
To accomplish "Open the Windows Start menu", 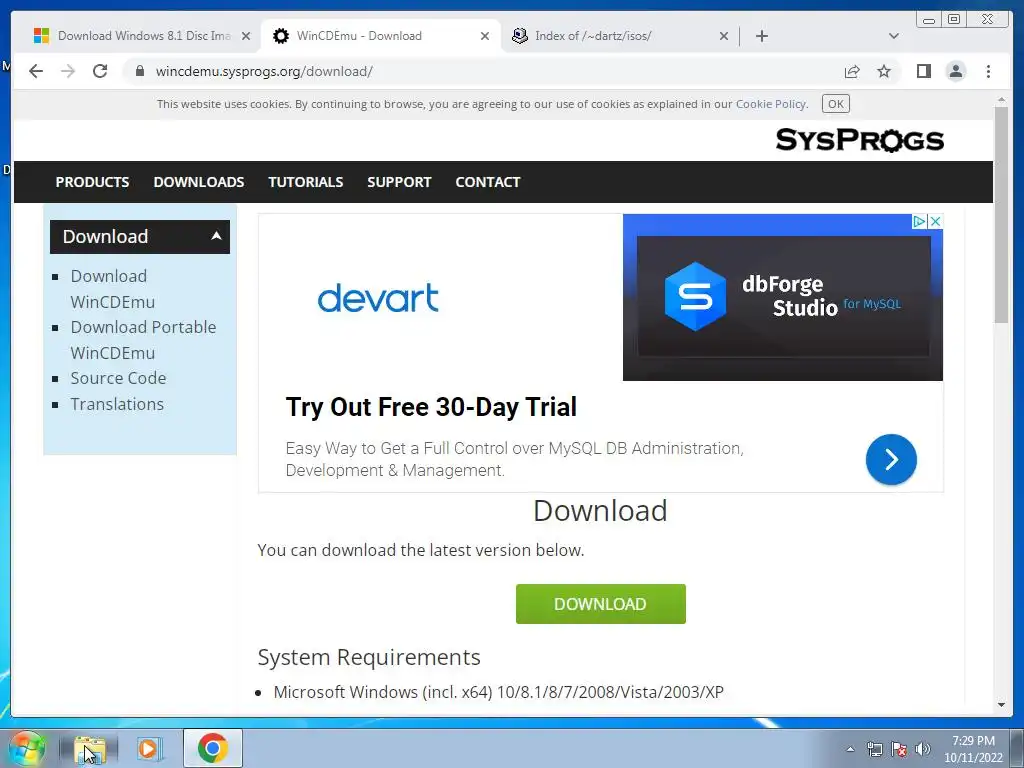I will click(26, 748).
